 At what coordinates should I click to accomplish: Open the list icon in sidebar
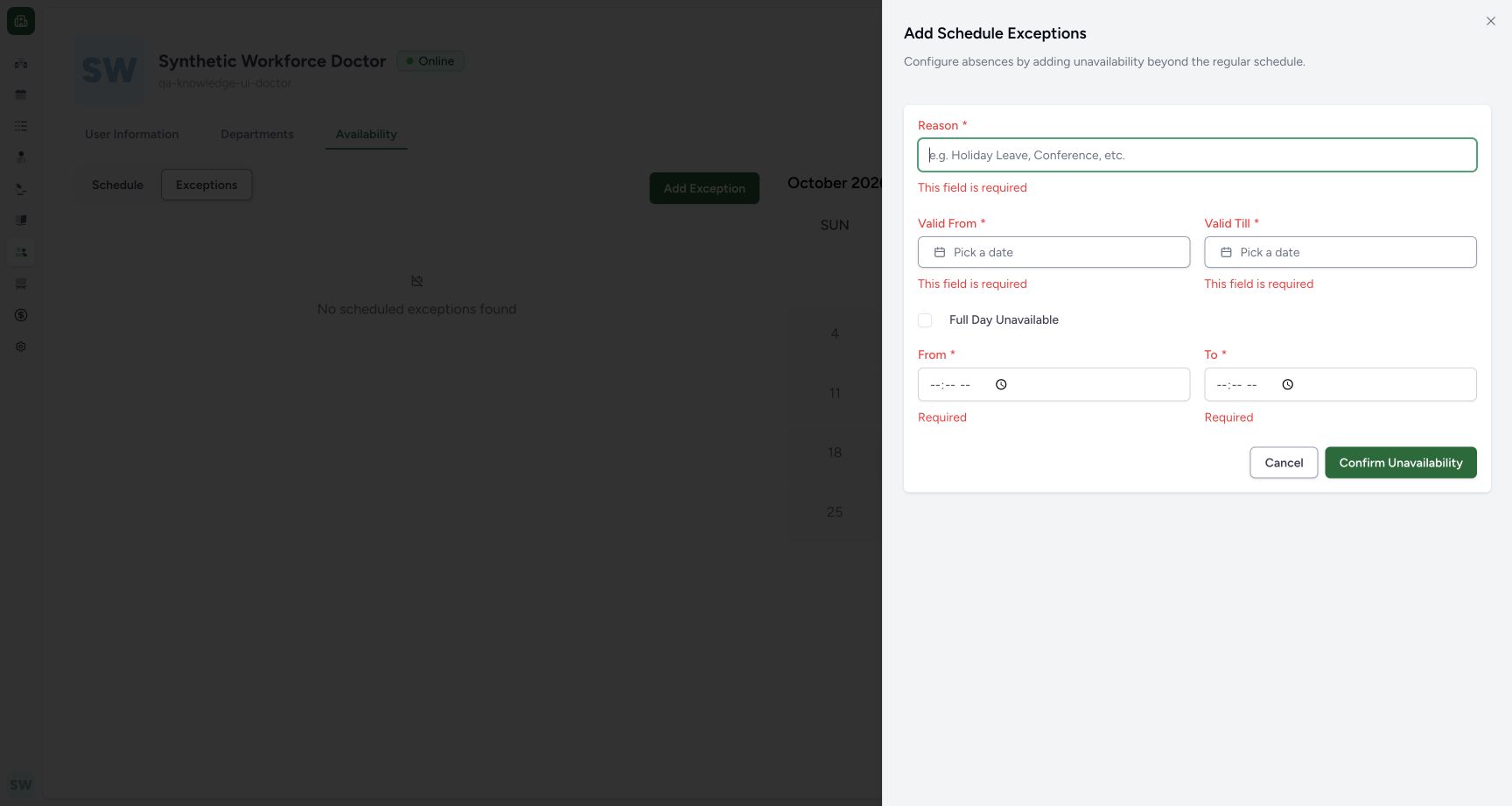(x=21, y=126)
